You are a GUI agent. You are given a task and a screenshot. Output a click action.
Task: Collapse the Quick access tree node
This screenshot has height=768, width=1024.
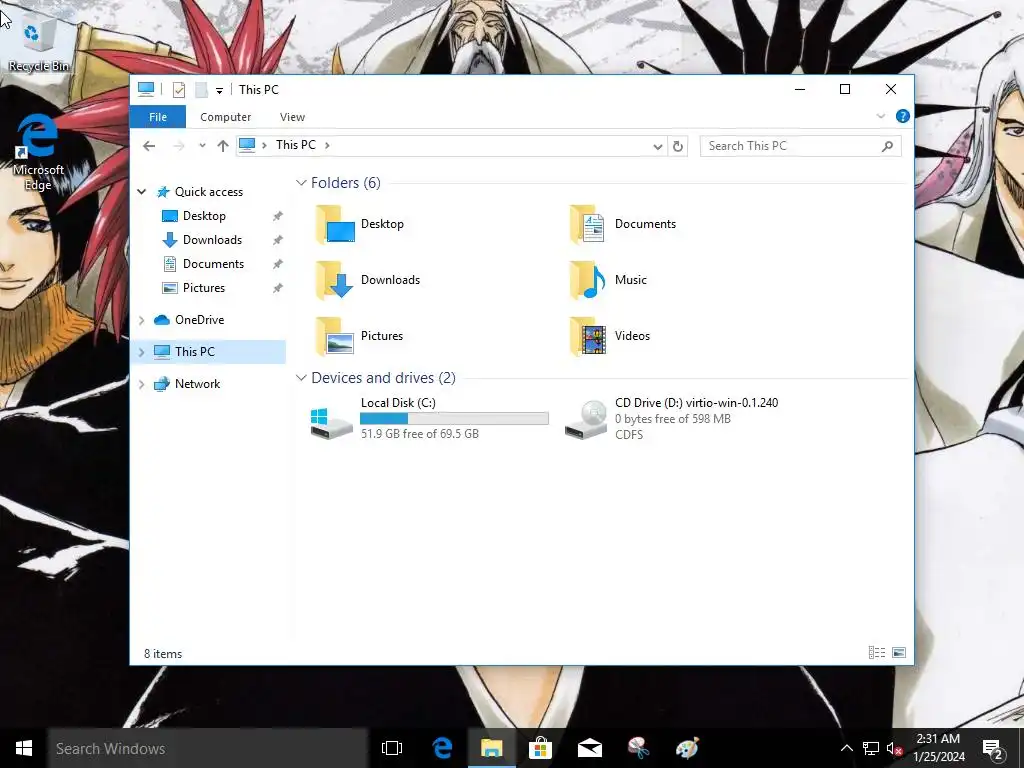point(142,191)
